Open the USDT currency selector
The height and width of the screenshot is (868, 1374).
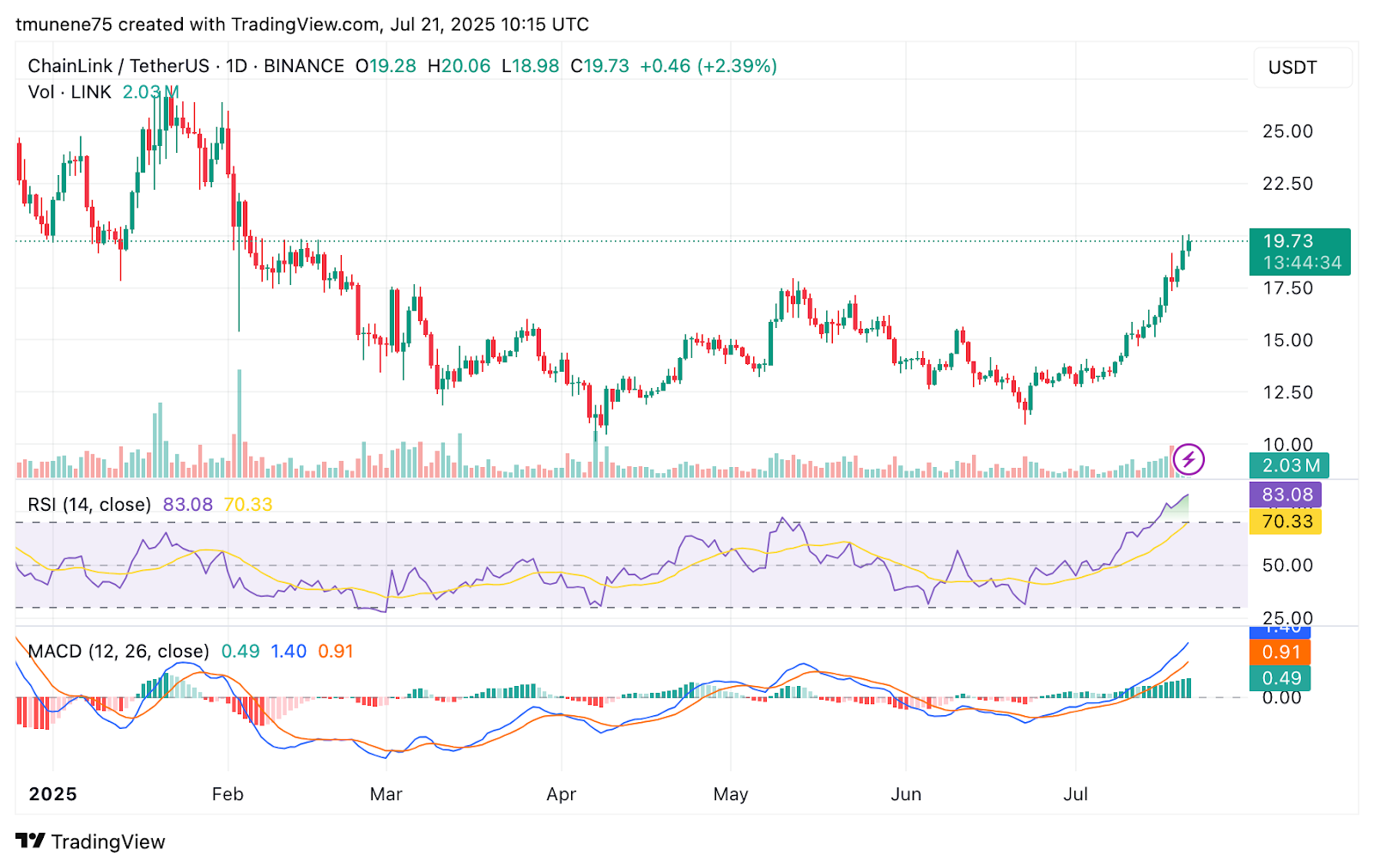pos(1303,68)
